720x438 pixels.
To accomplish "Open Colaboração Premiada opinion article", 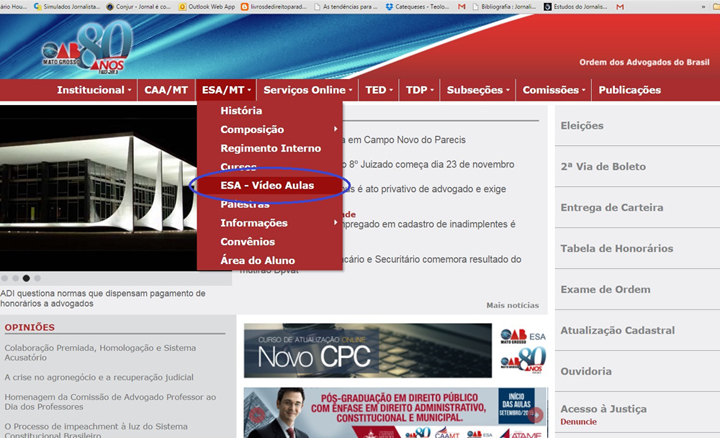I will [100, 353].
